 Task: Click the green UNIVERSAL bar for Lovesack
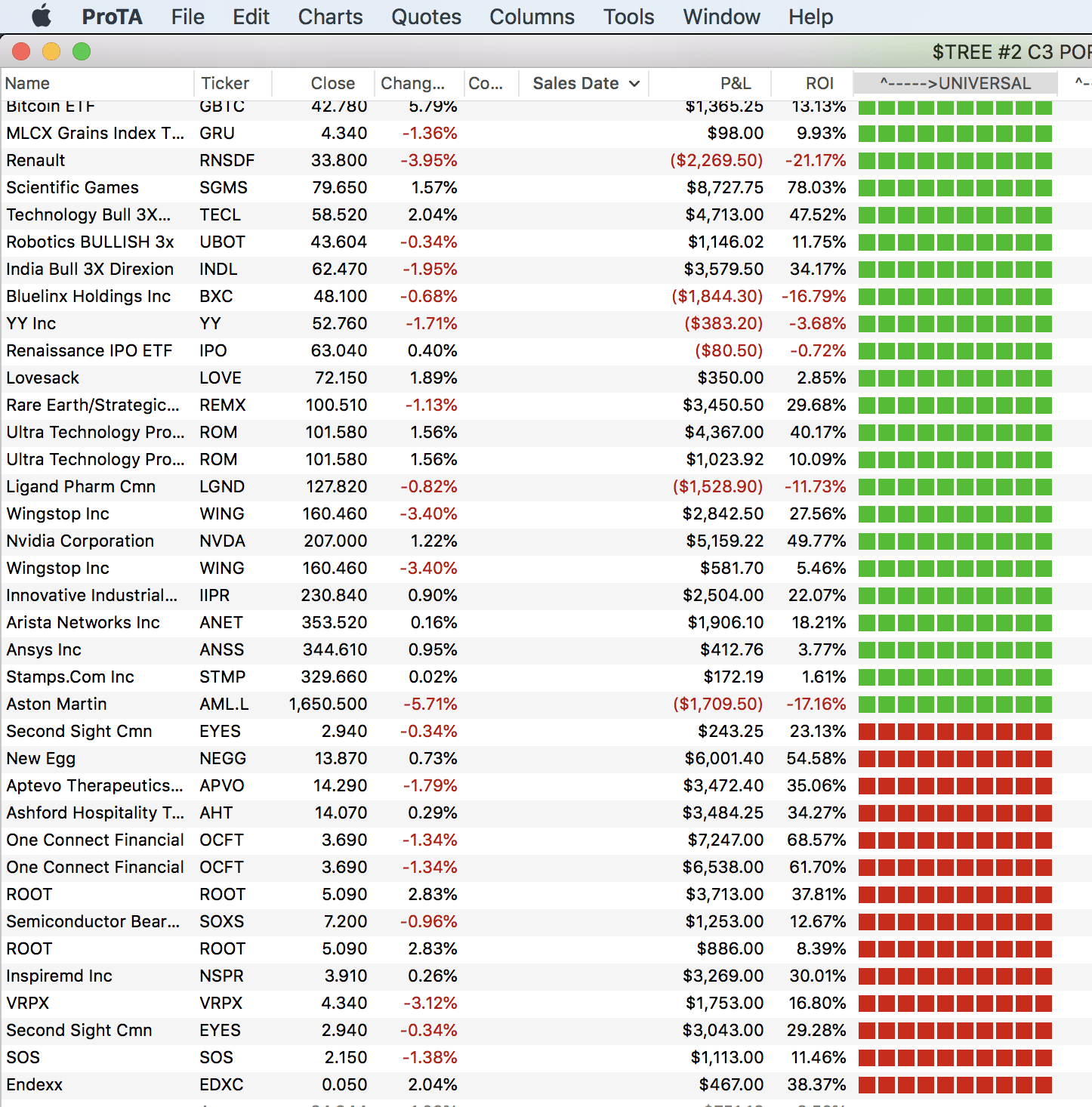point(955,378)
